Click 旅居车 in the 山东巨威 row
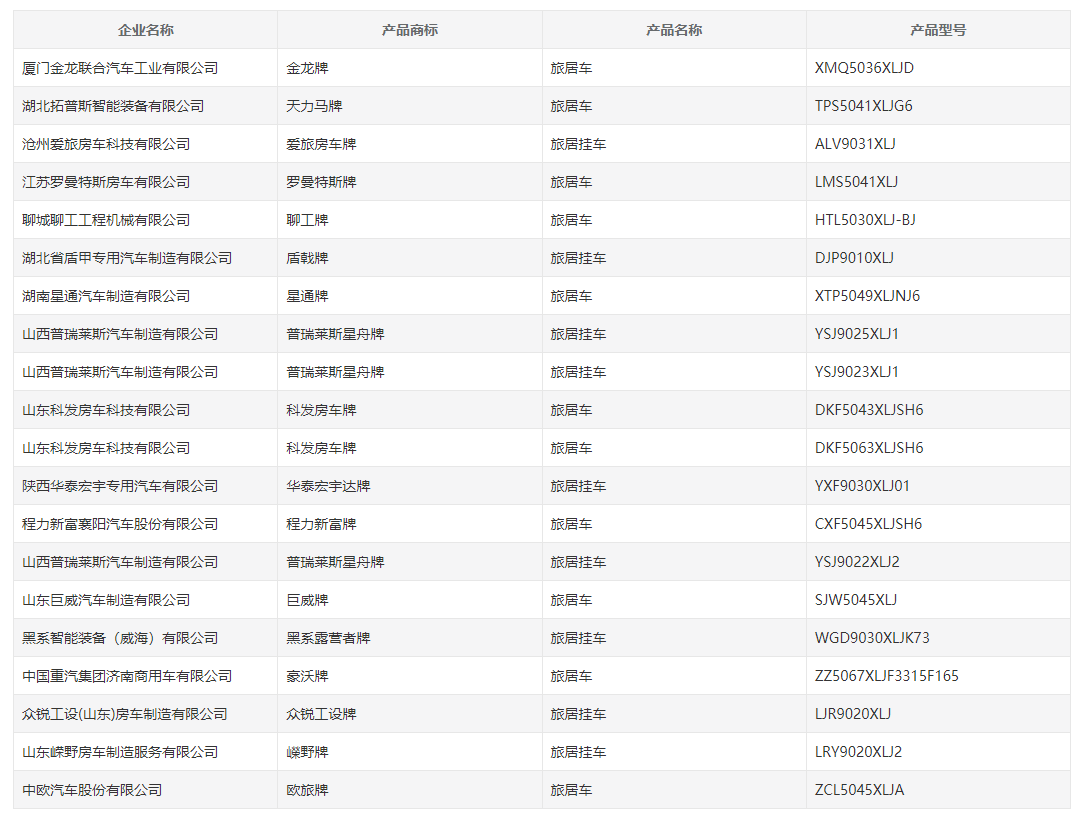Screen dimensions: 1078x817 [x=571, y=600]
